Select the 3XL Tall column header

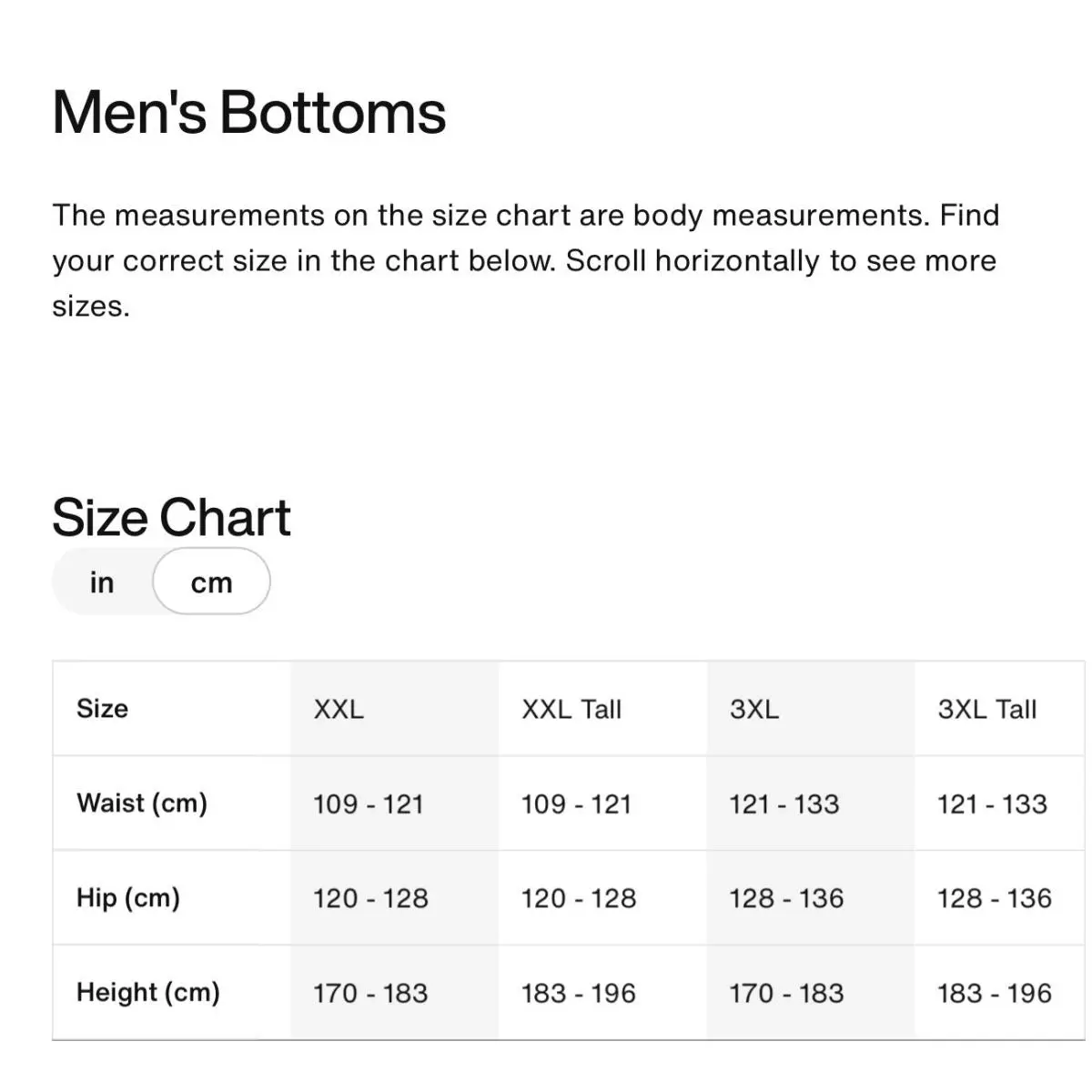tap(987, 709)
